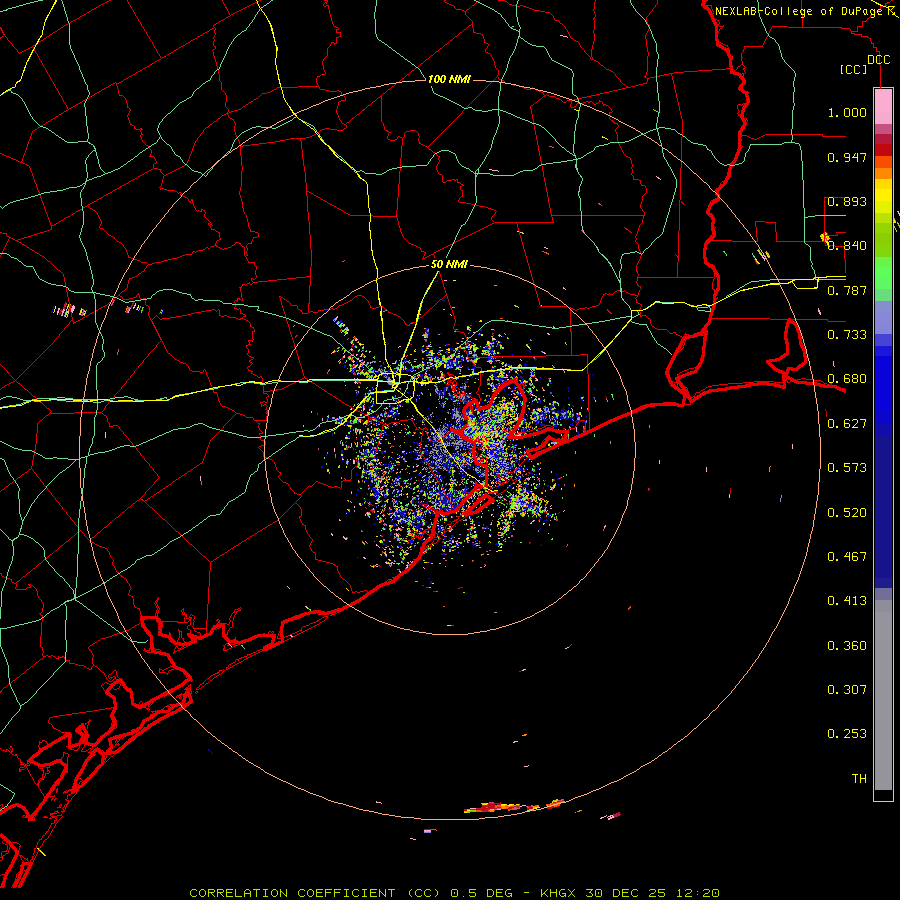900x900 pixels.
Task: Click the 0.627 scale value
Action: point(847,424)
